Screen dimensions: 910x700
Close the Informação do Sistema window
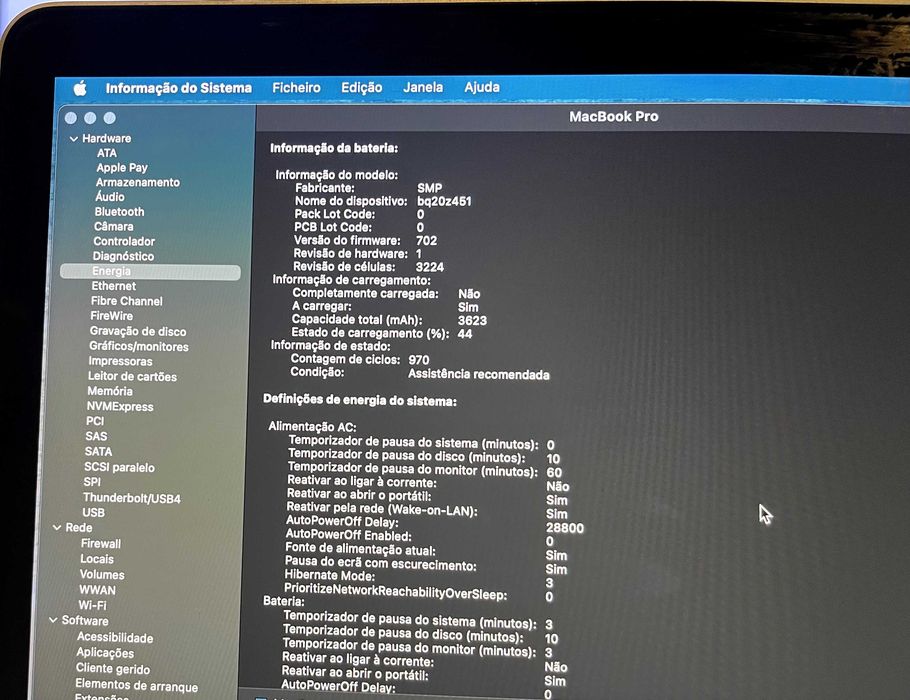[71, 118]
